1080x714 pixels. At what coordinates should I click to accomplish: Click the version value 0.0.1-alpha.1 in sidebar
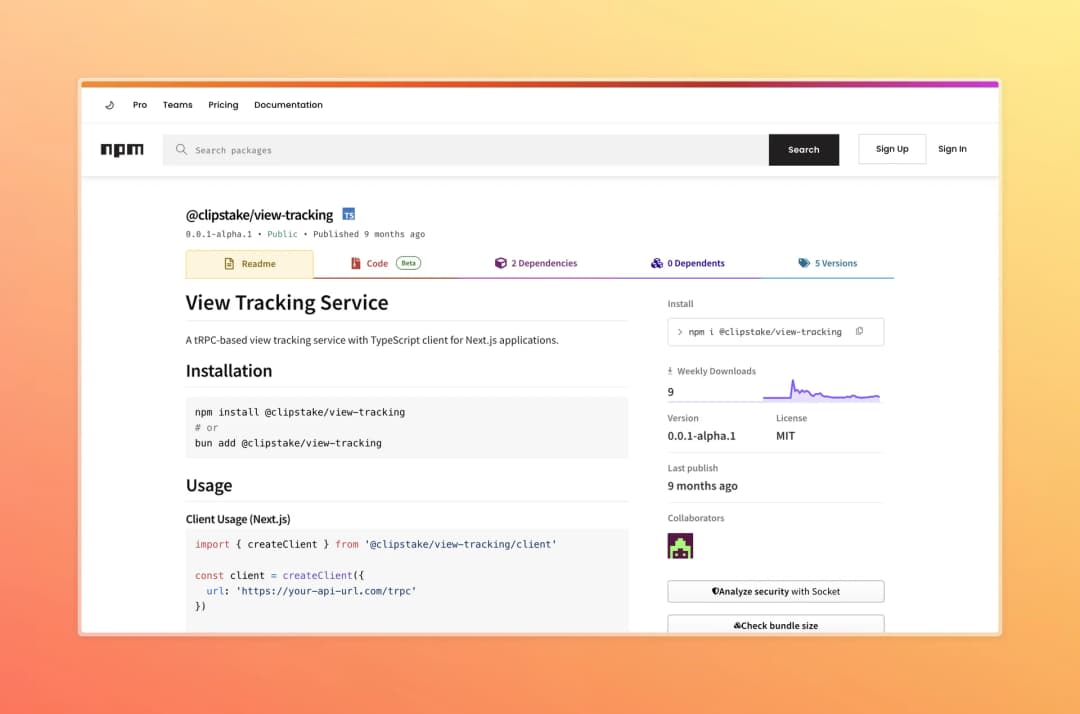(x=701, y=436)
